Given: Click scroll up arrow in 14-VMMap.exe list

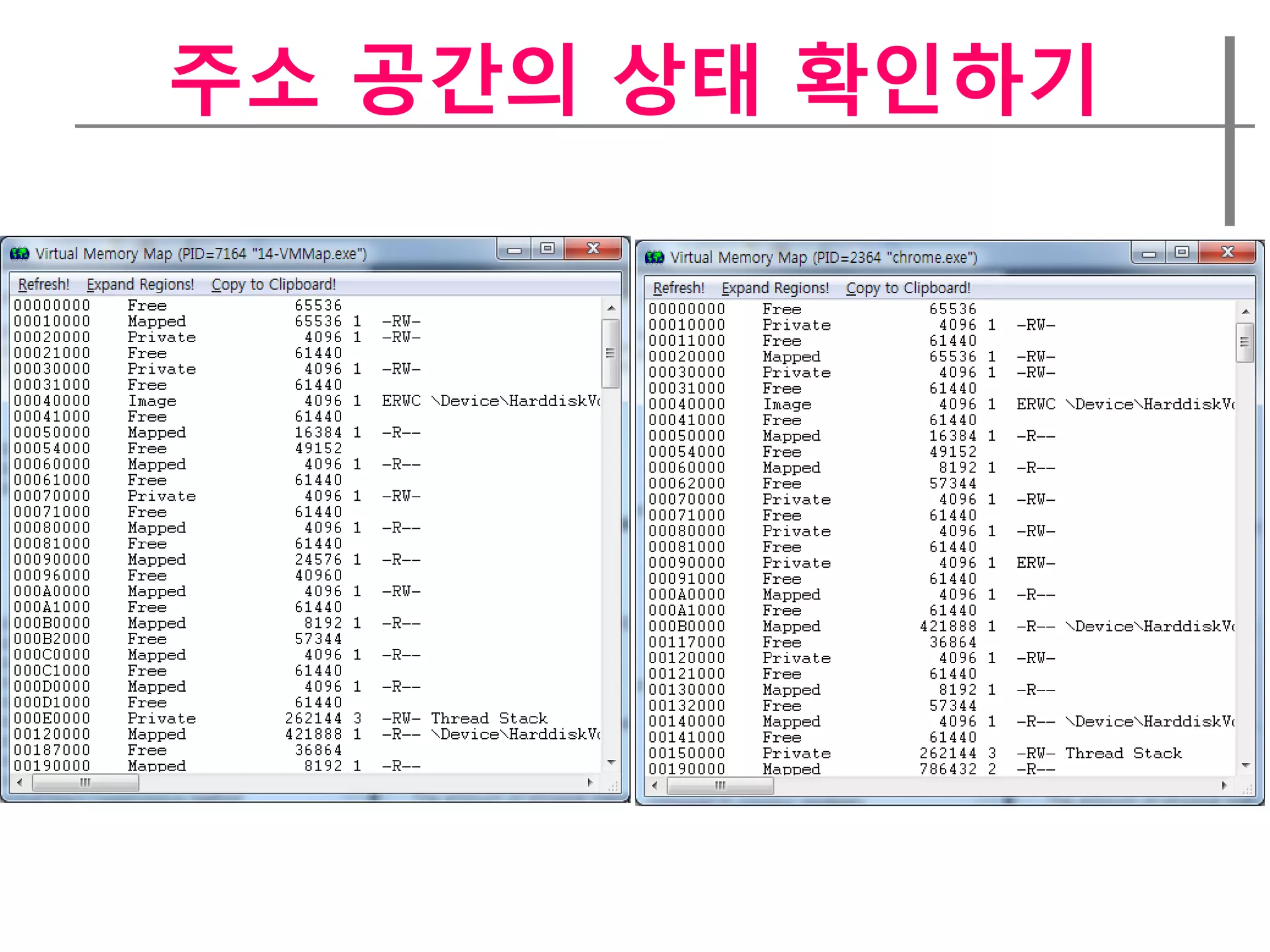Looking at the screenshot, I should coord(611,308).
